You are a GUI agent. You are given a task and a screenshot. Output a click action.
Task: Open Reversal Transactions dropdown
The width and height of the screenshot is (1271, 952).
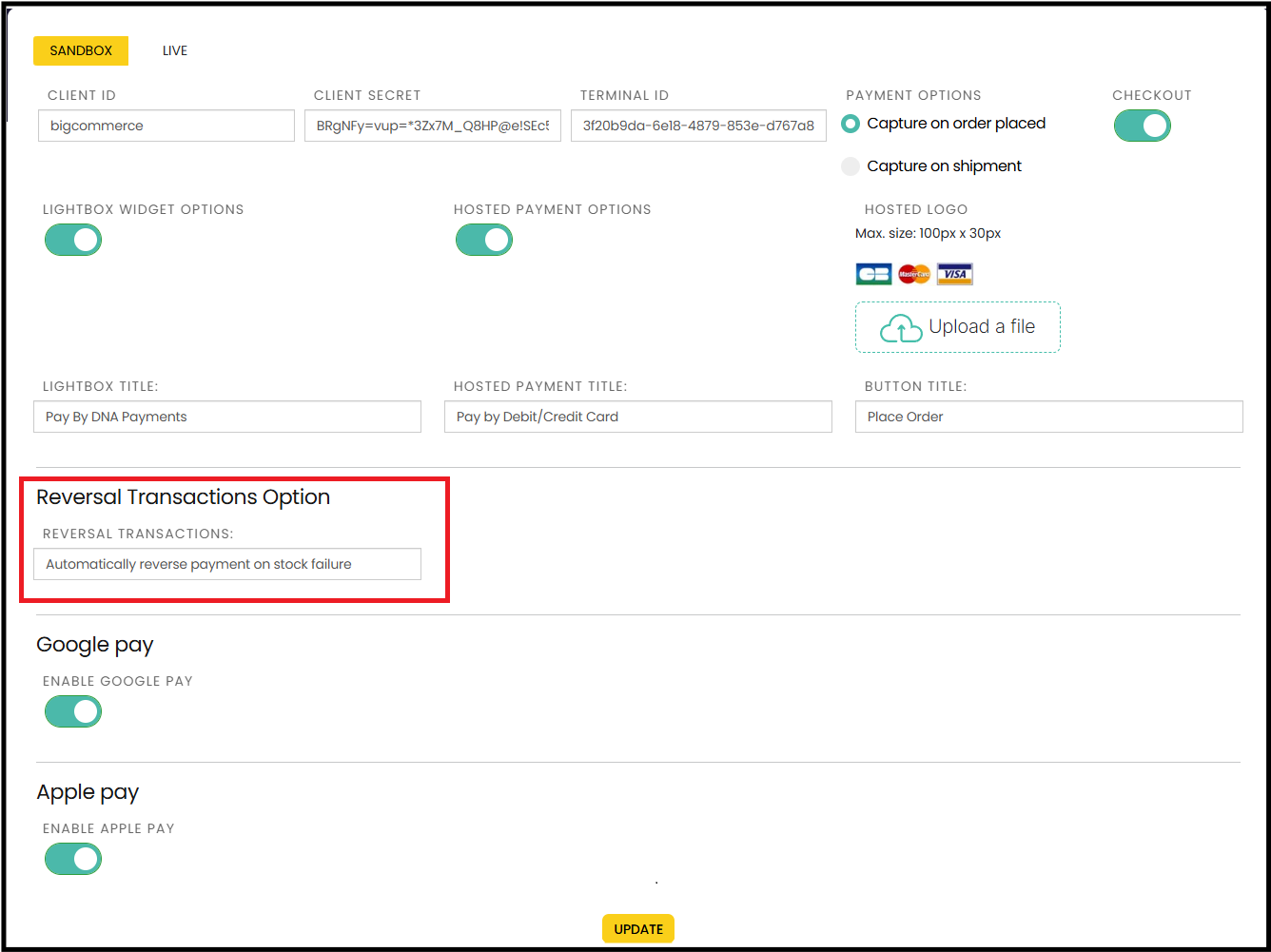click(x=227, y=564)
